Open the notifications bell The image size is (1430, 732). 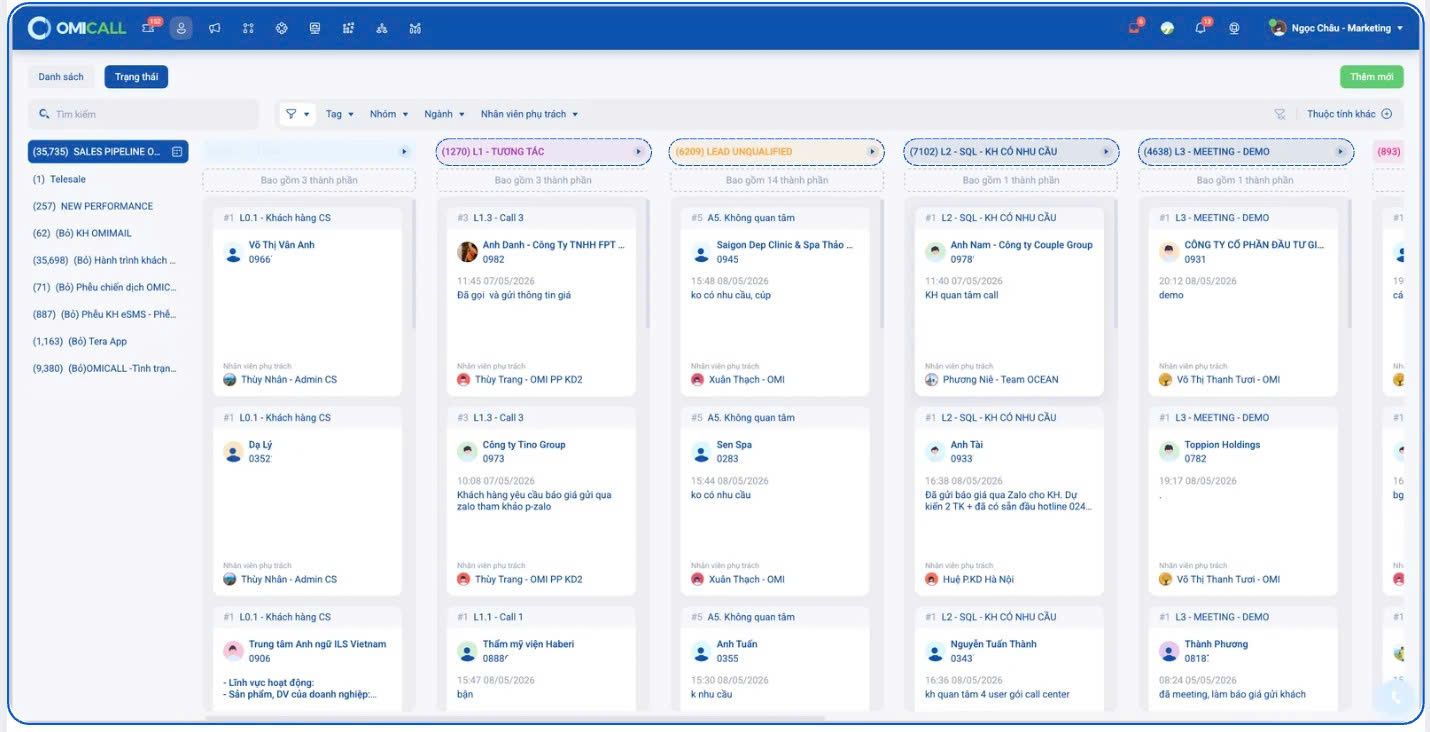[1201, 27]
